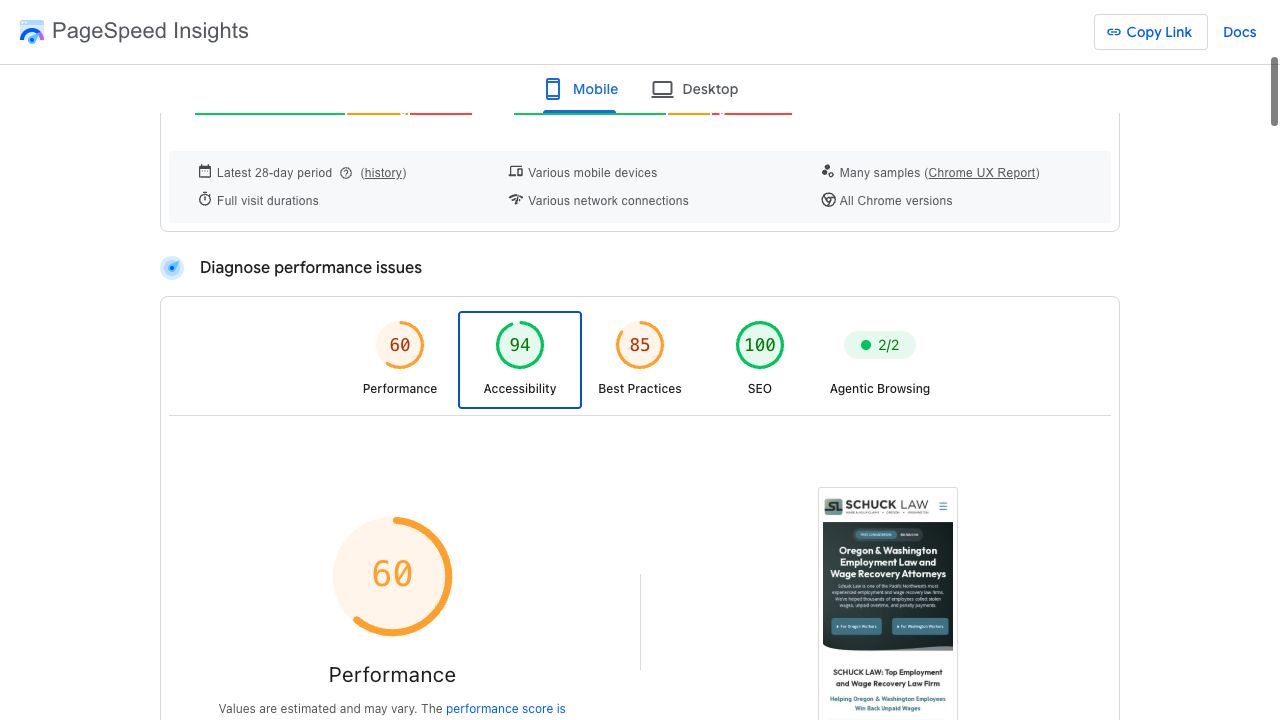Click the wifi icon beside Various network connections
The image size is (1280, 720).
[516, 200]
